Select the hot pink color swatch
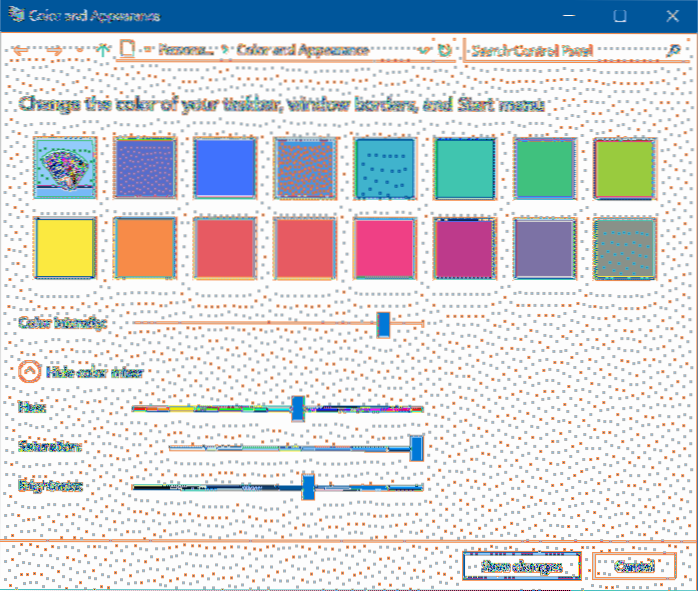Screen dimensions: 698x591 click(x=384, y=247)
